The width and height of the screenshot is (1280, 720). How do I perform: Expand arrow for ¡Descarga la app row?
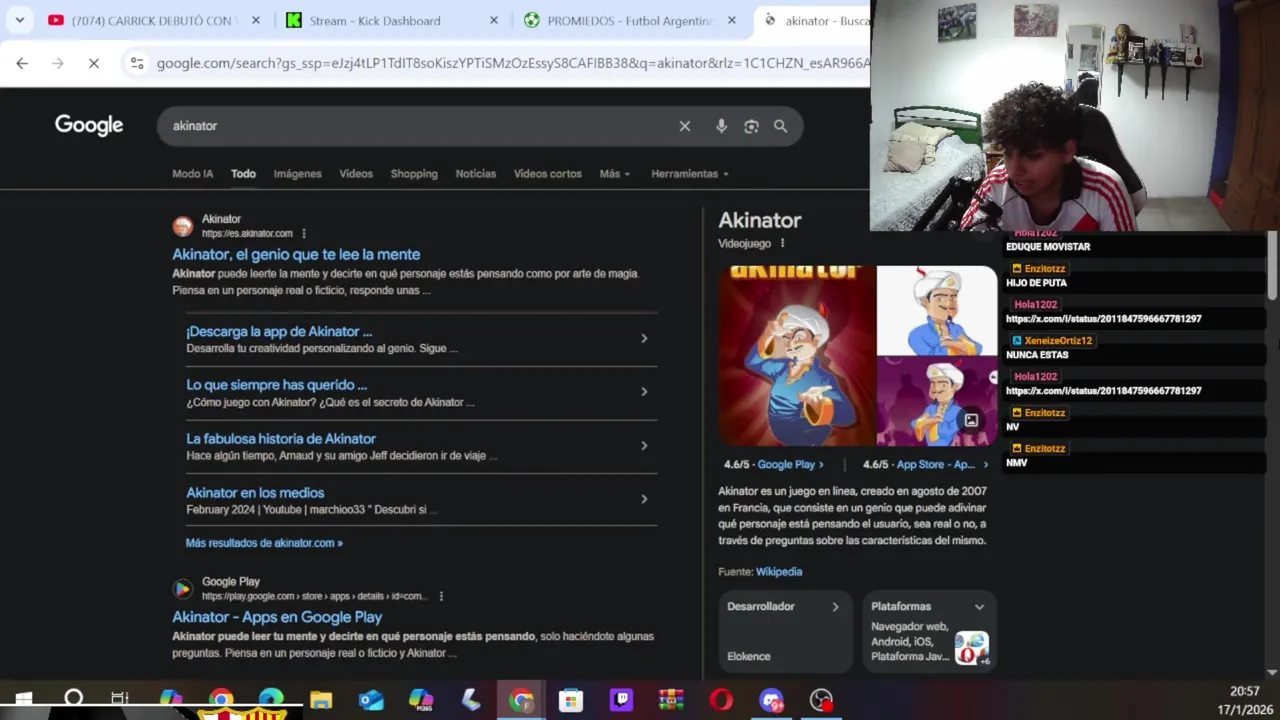coord(644,338)
